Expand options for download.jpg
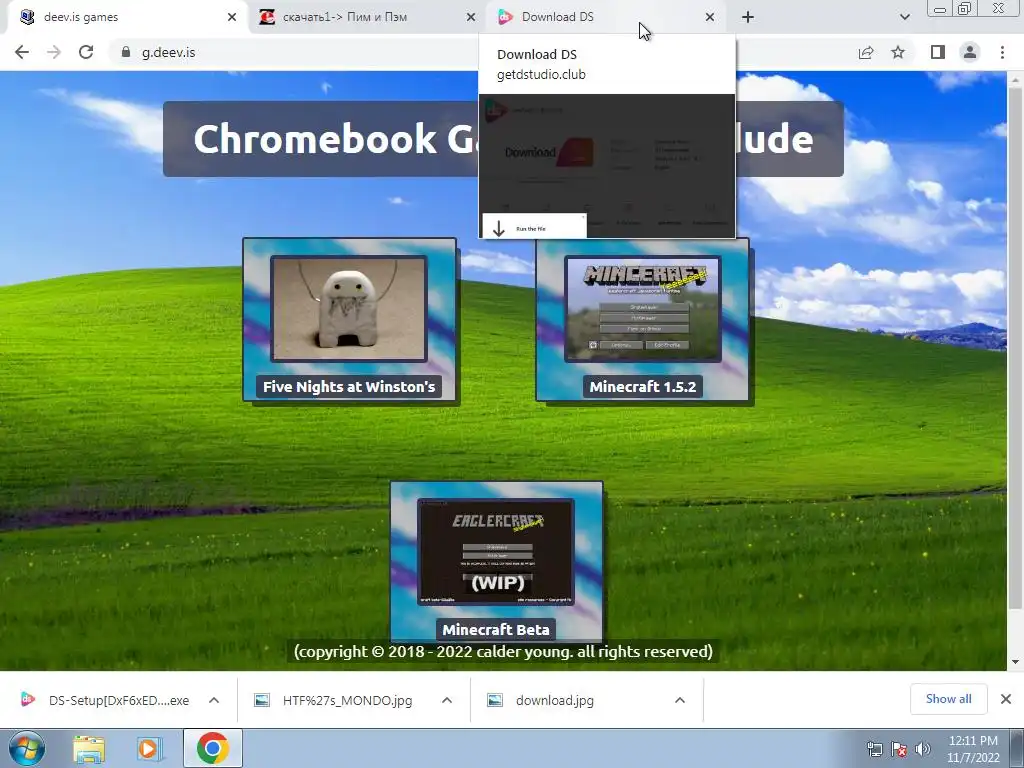Viewport: 1024px width, 768px height. point(680,700)
